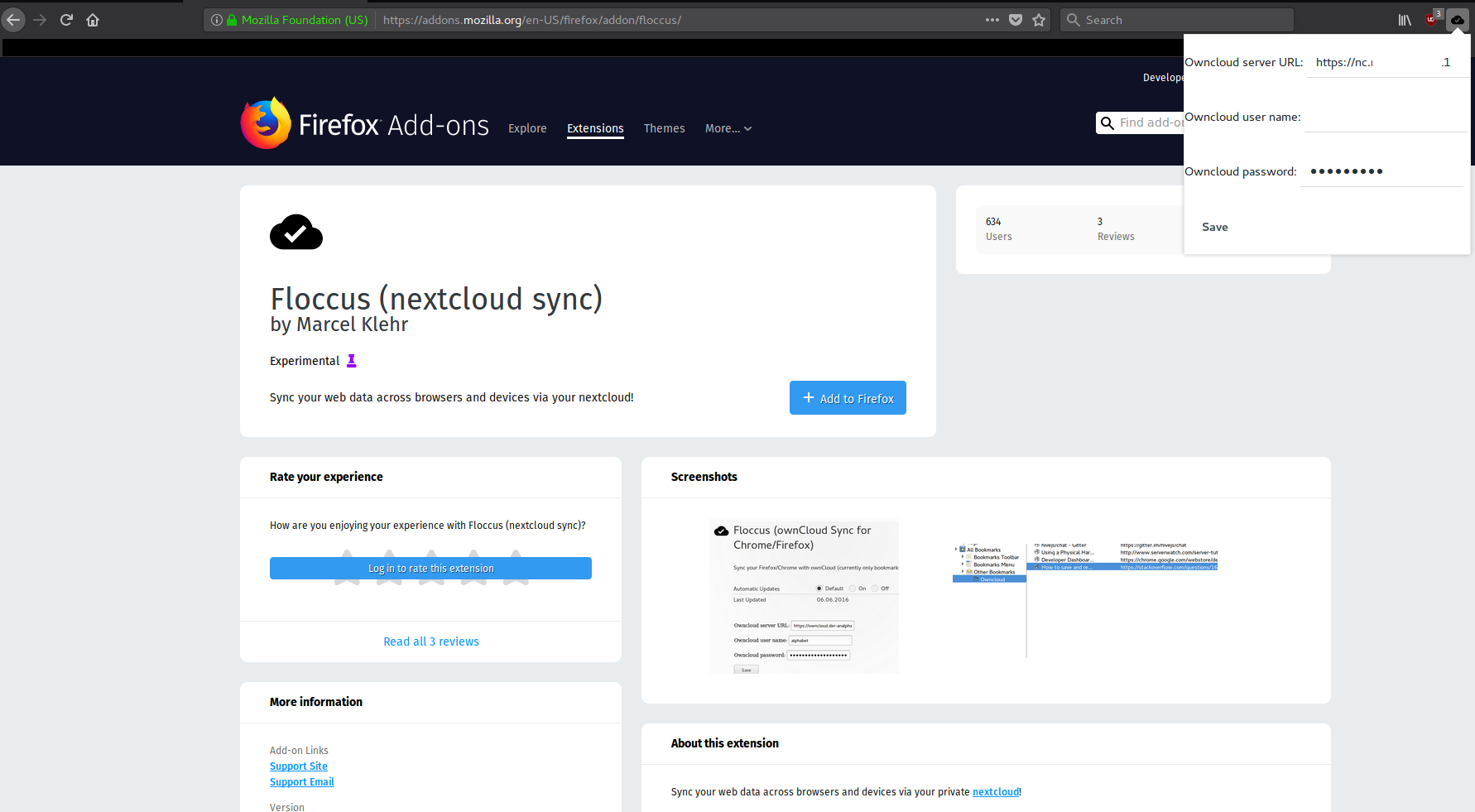Expand the More... dropdown menu
Screen dimensions: 1475x812
click(728, 128)
